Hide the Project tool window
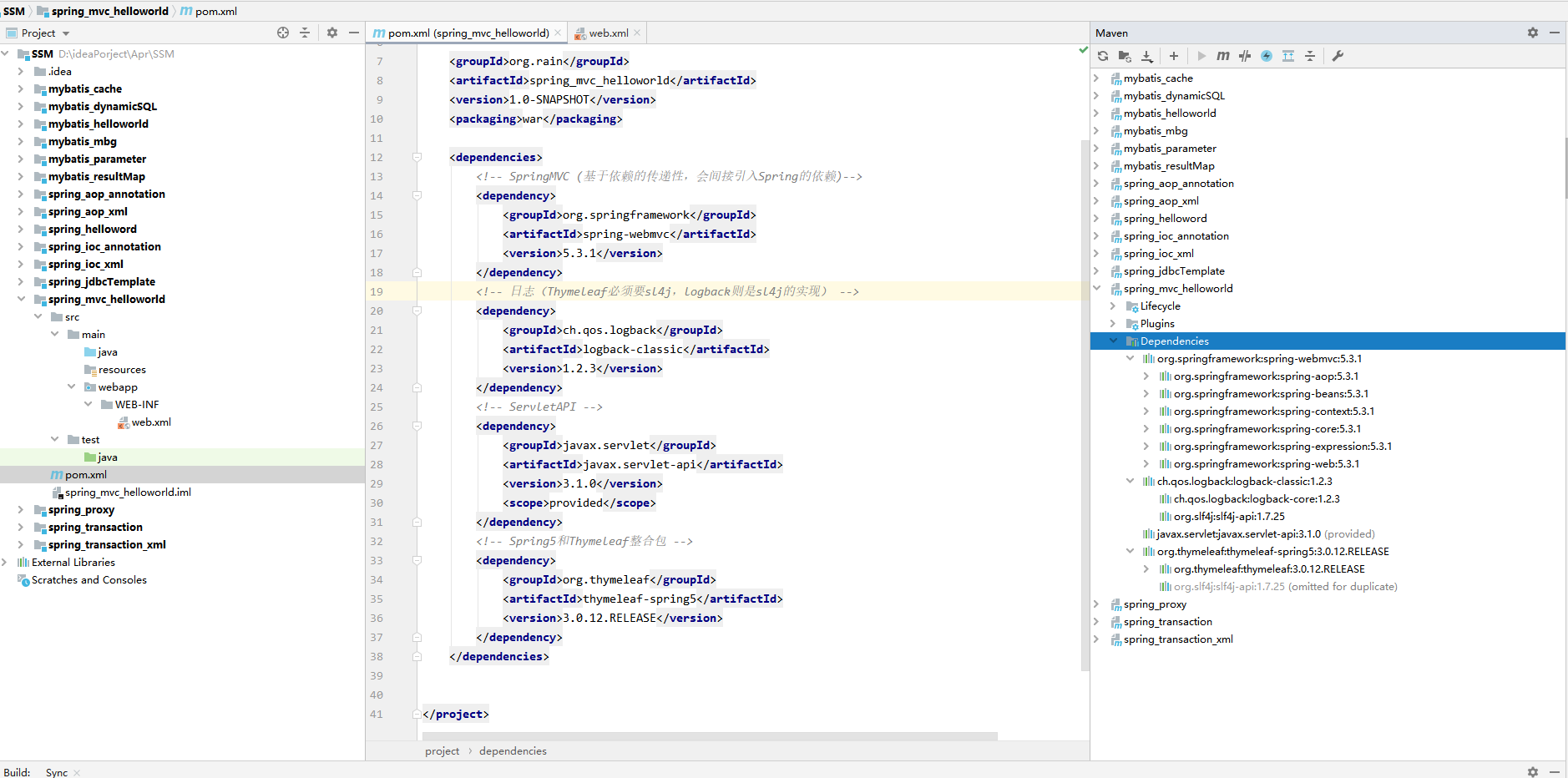This screenshot has width=1568, height=778. 354,33
